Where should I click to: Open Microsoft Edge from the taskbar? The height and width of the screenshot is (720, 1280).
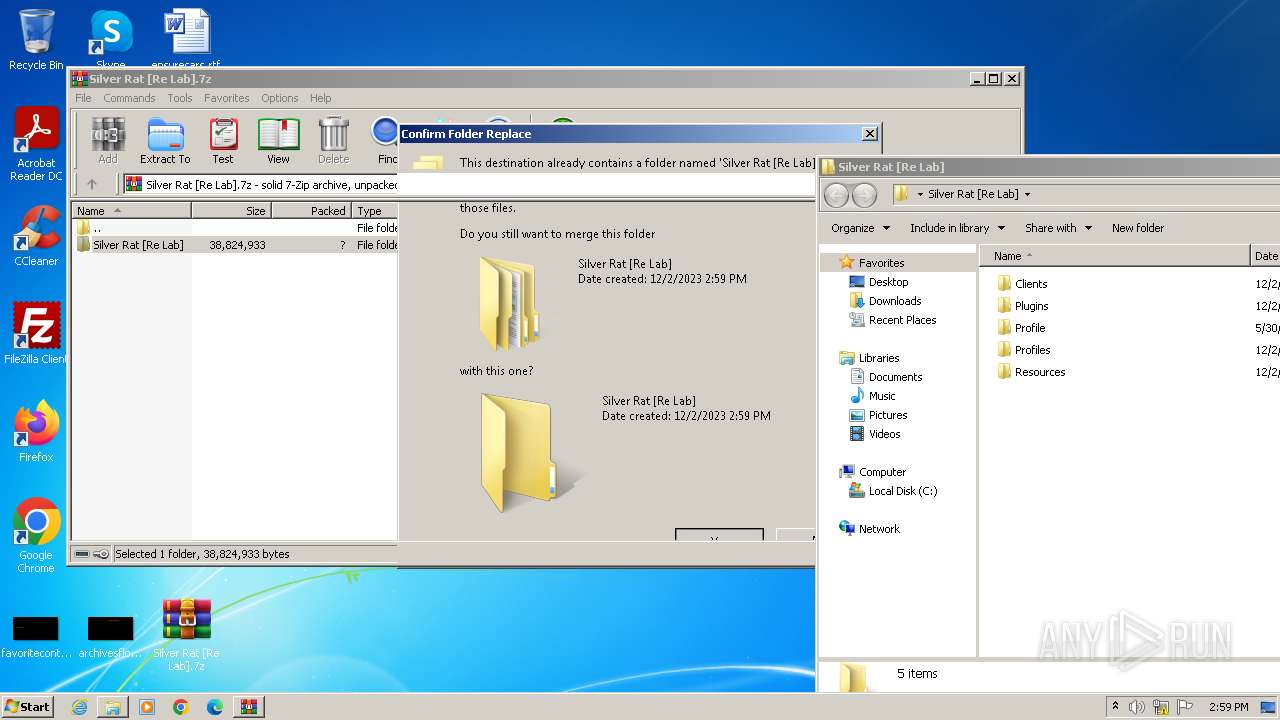point(214,707)
